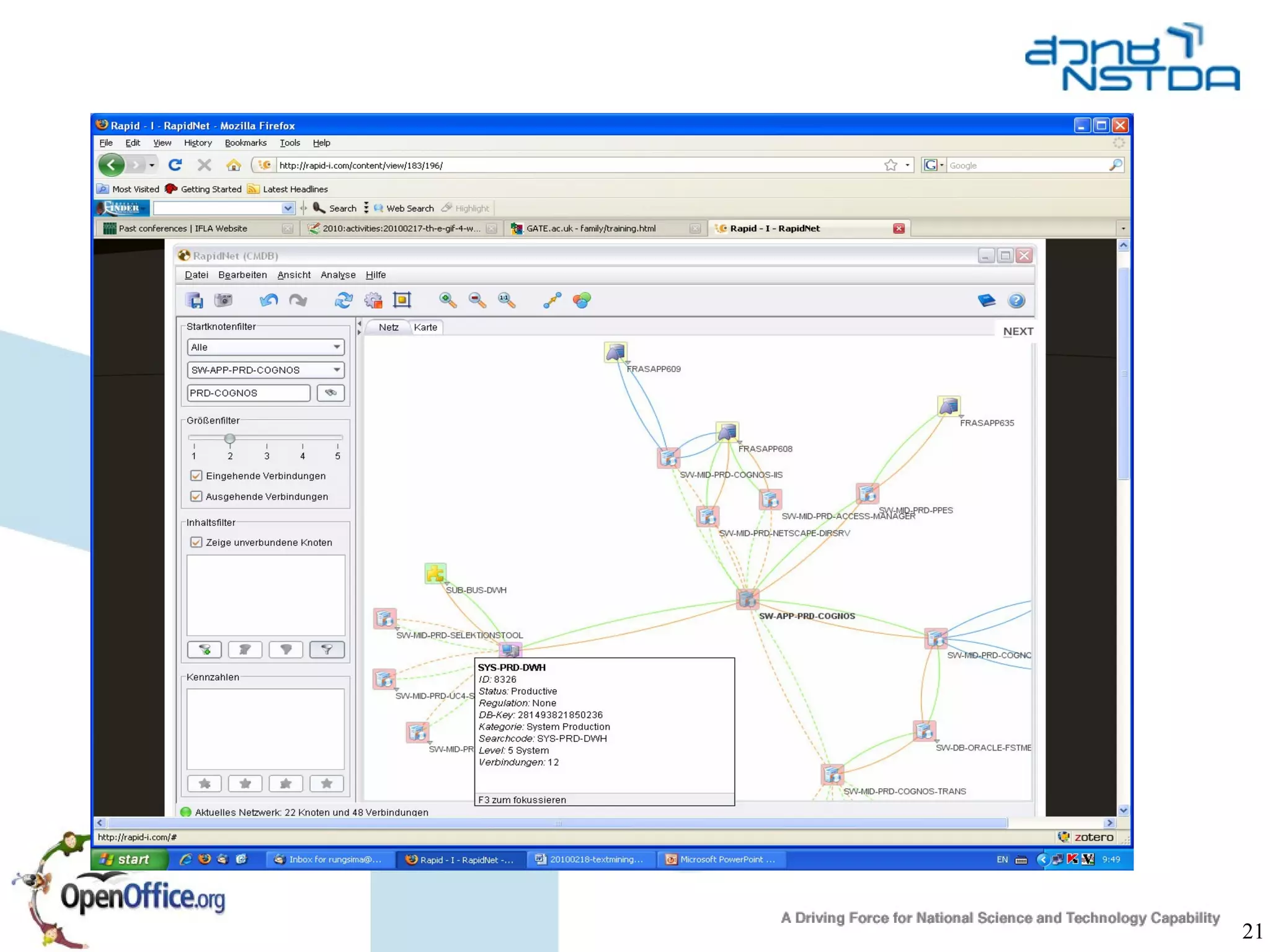This screenshot has width=1270, height=952.
Task: Reset zoom with the 1:1 magnifier
Action: [506, 301]
